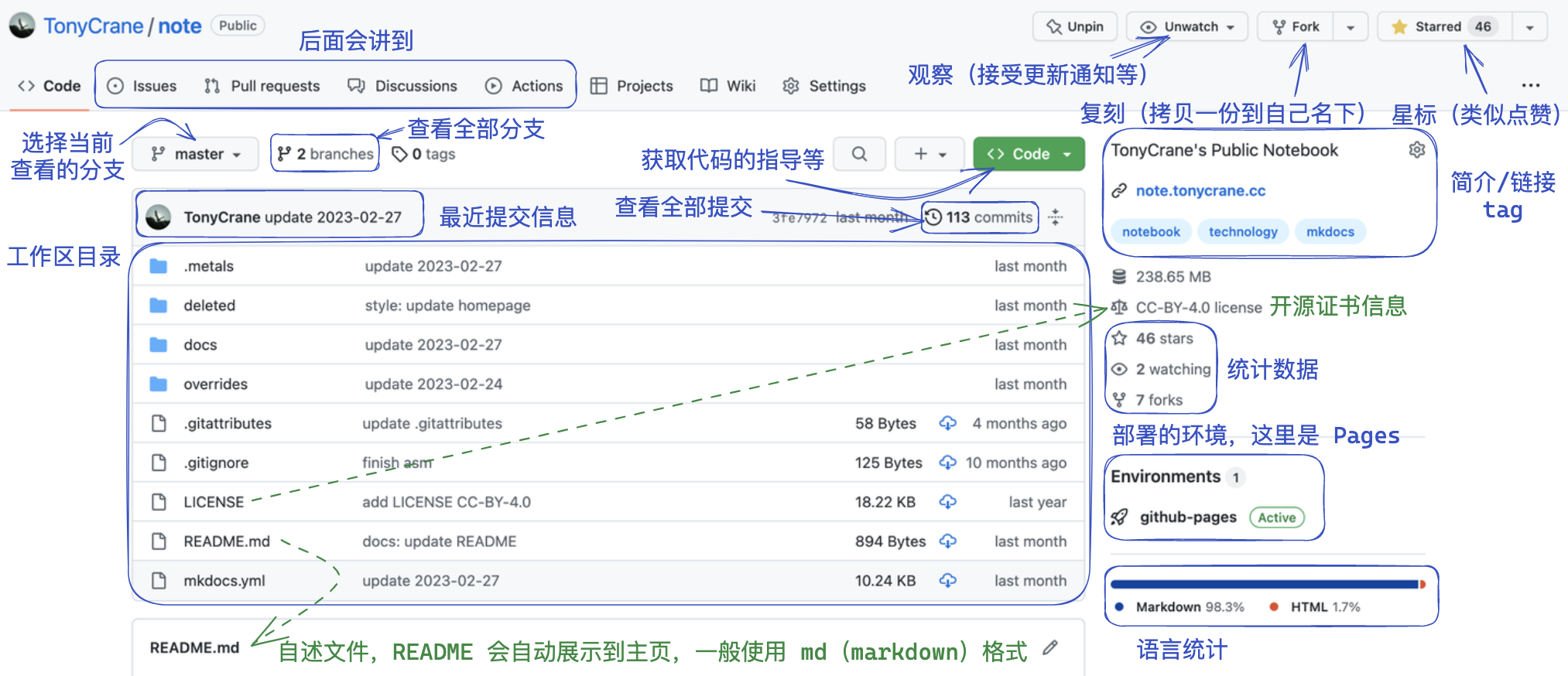Open the Issues tab

click(x=142, y=86)
